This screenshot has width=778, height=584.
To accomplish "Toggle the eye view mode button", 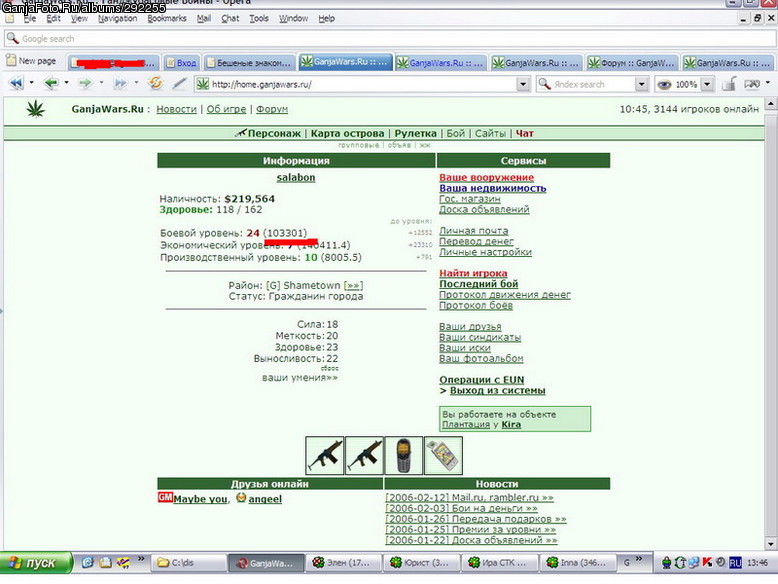I will (664, 84).
